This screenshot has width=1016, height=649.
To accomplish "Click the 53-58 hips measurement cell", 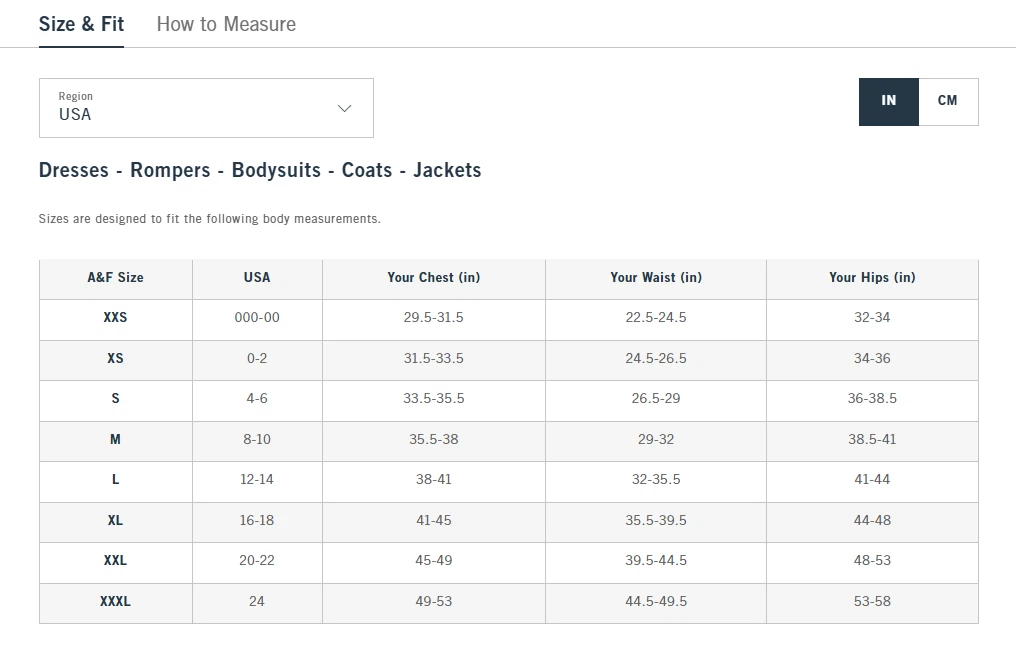I will coord(872,601).
